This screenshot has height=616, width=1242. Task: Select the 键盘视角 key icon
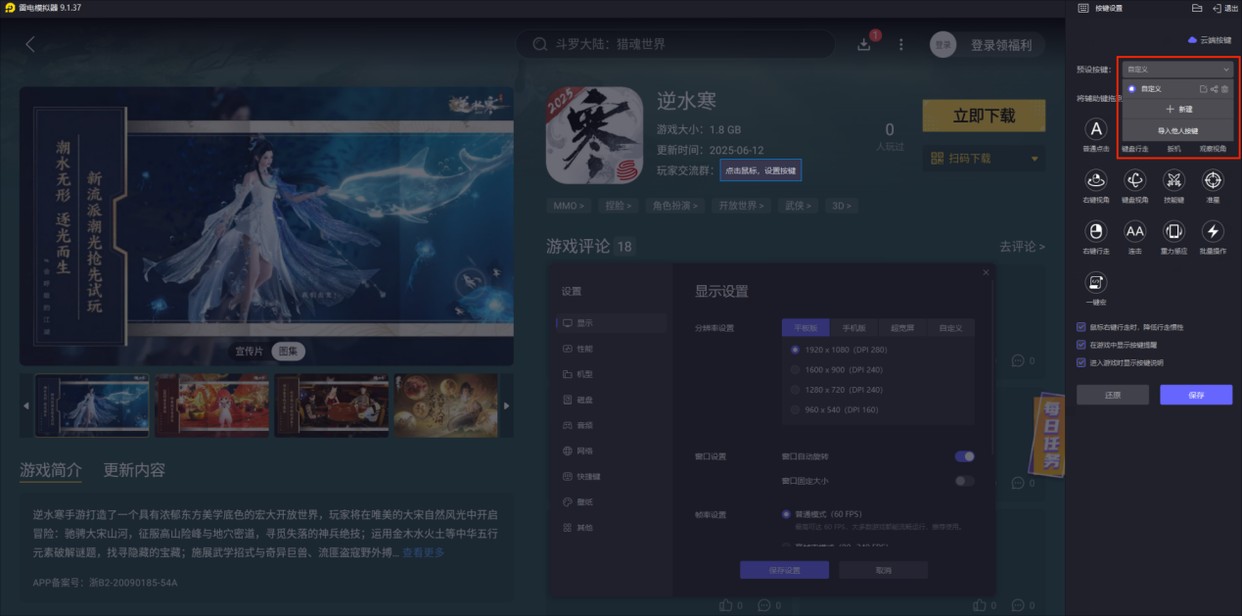point(1134,181)
